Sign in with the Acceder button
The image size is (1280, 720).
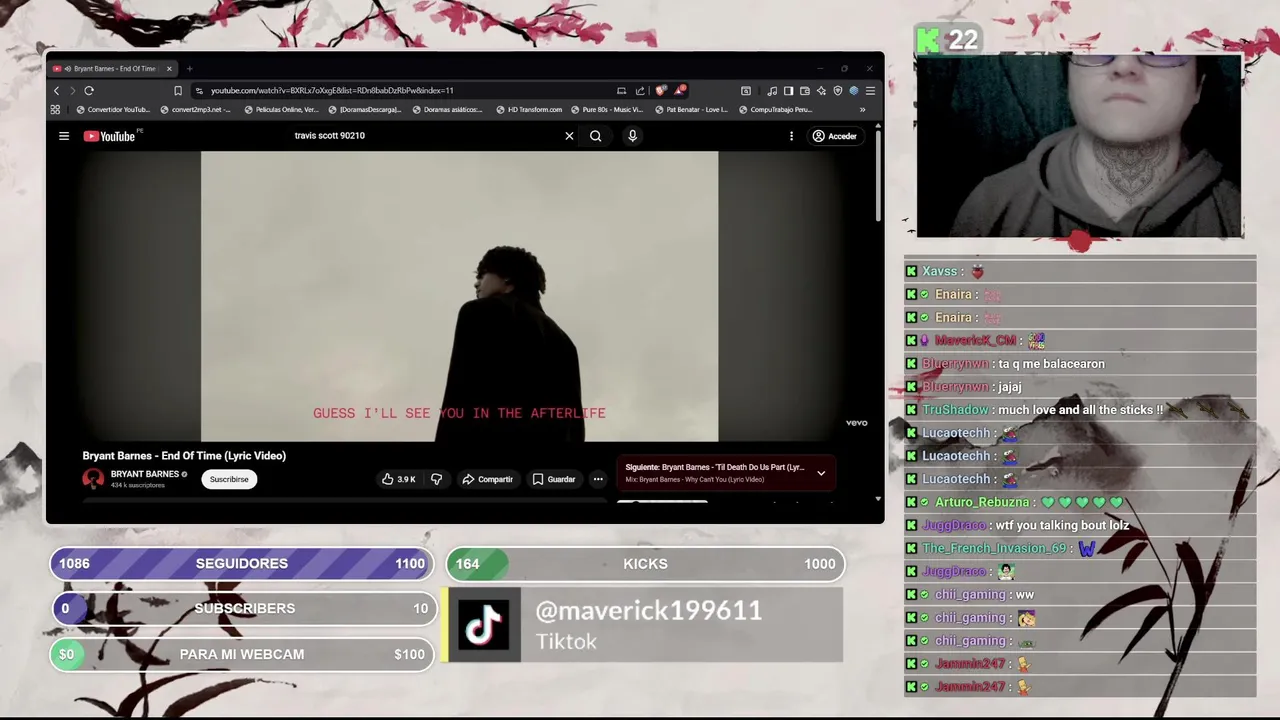(835, 136)
